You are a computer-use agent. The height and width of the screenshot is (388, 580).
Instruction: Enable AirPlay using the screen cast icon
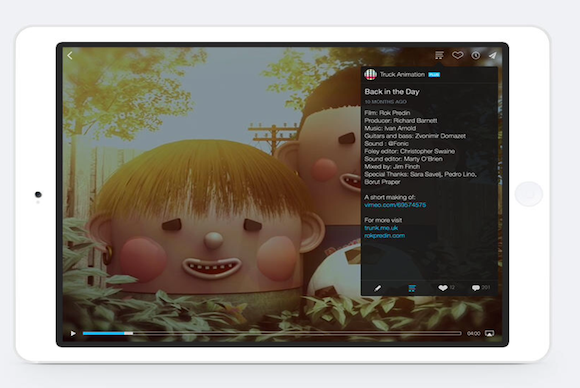[x=489, y=334]
